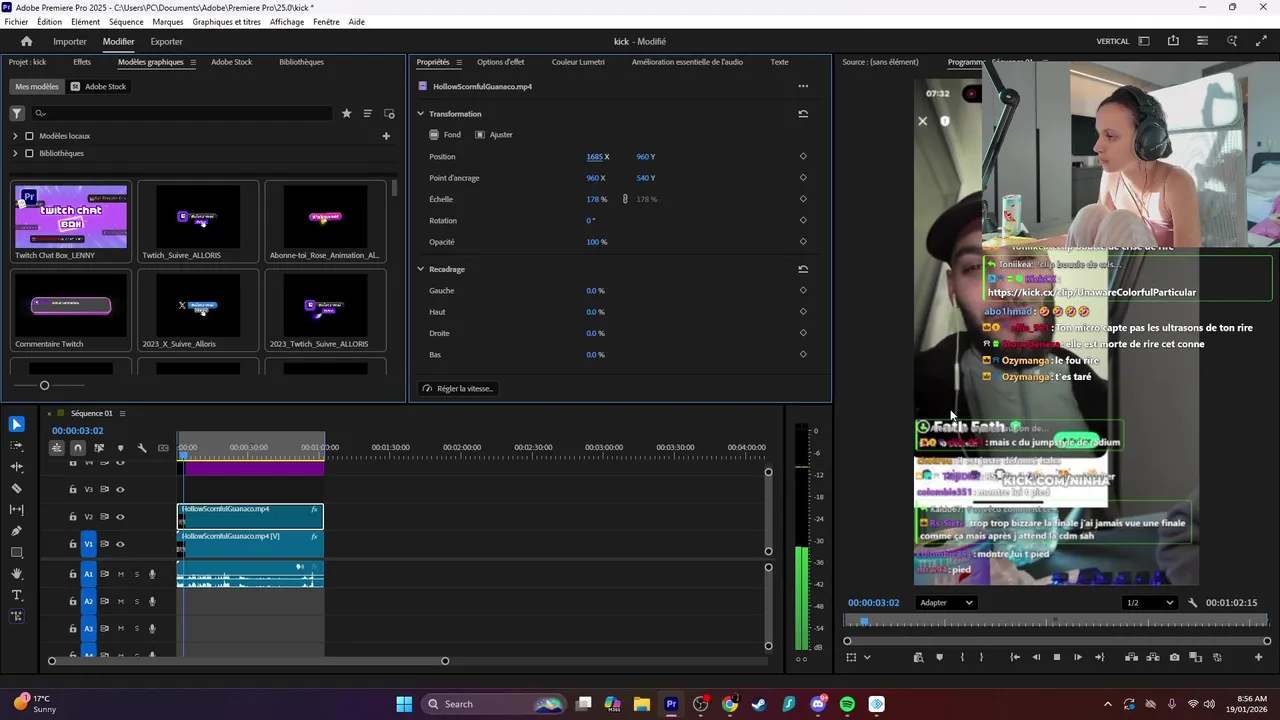This screenshot has width=1280, height=720.
Task: Open the Séquence 01 panel menu
Action: tap(122, 413)
